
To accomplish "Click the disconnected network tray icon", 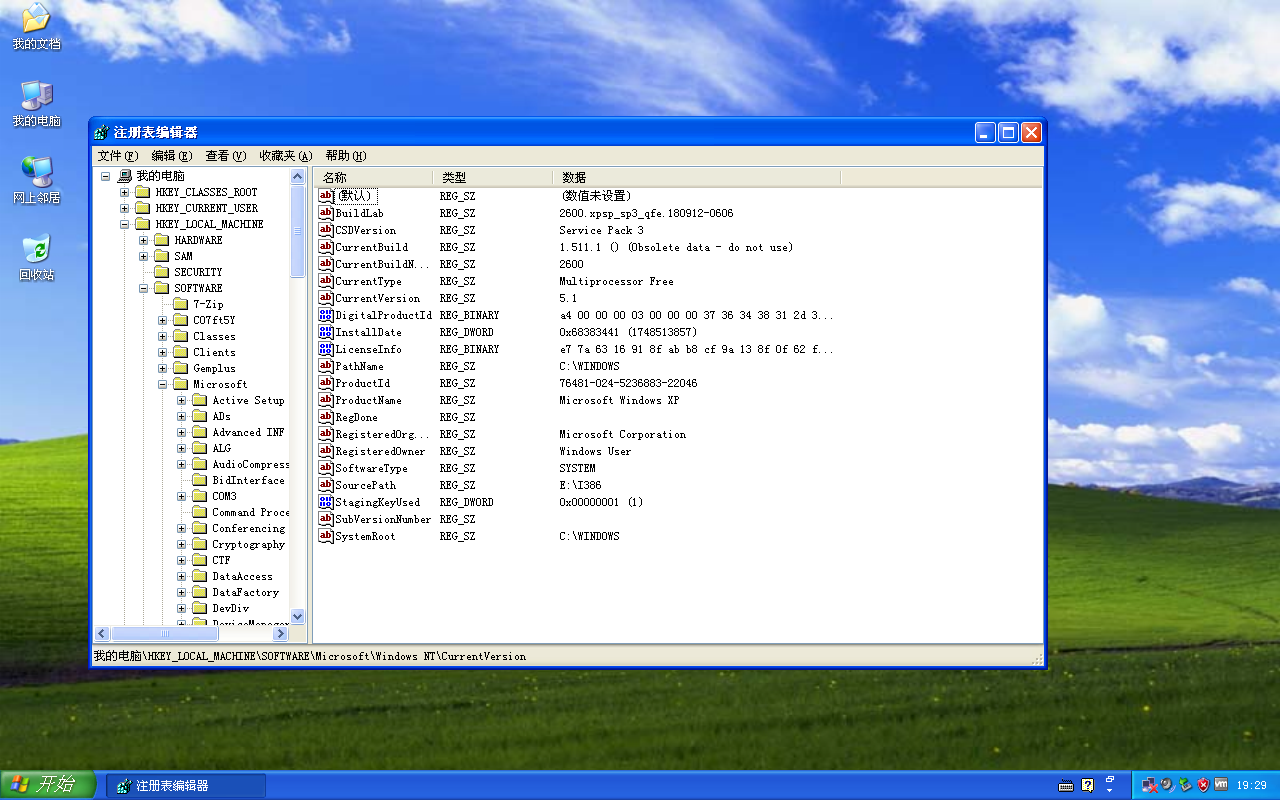I will click(x=1150, y=785).
